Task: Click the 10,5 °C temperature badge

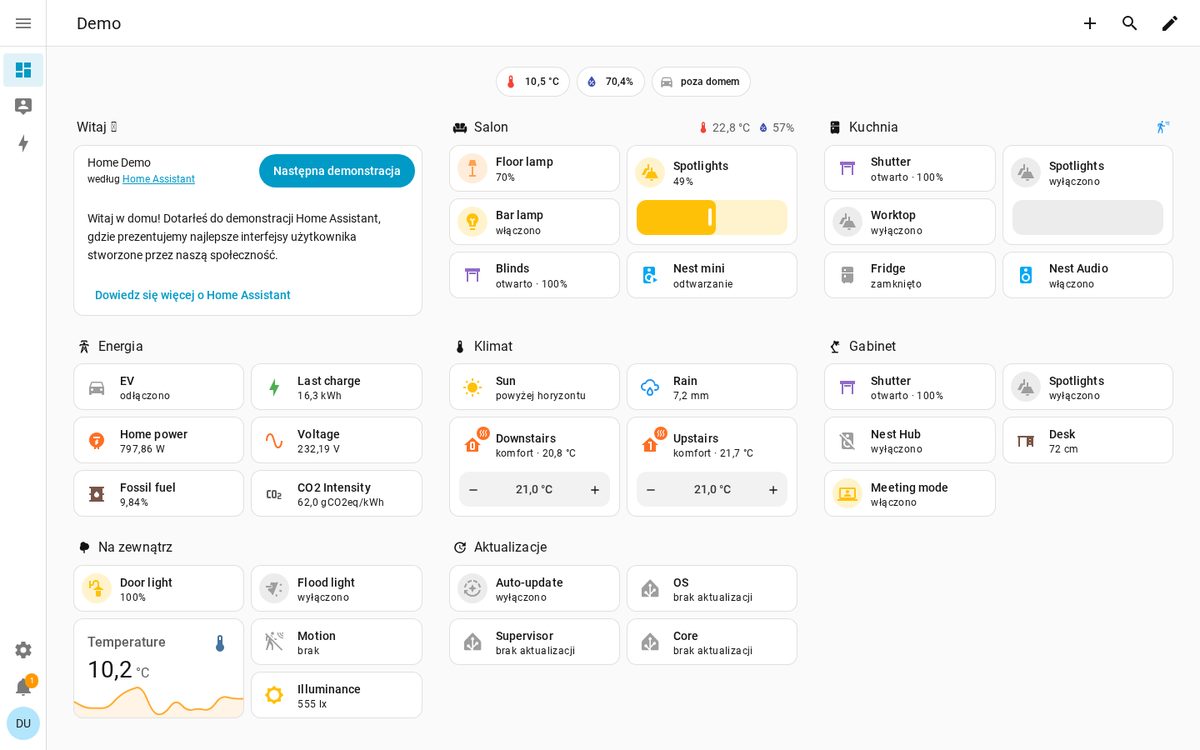Action: 533,82
